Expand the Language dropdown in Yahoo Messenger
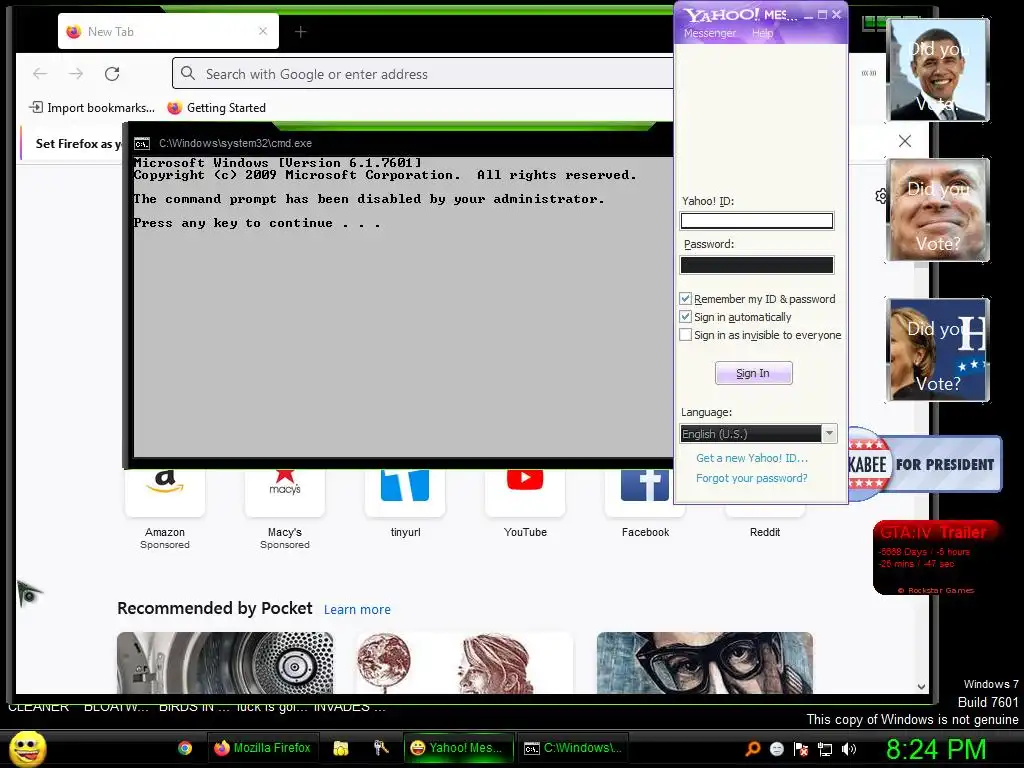 [x=829, y=434]
